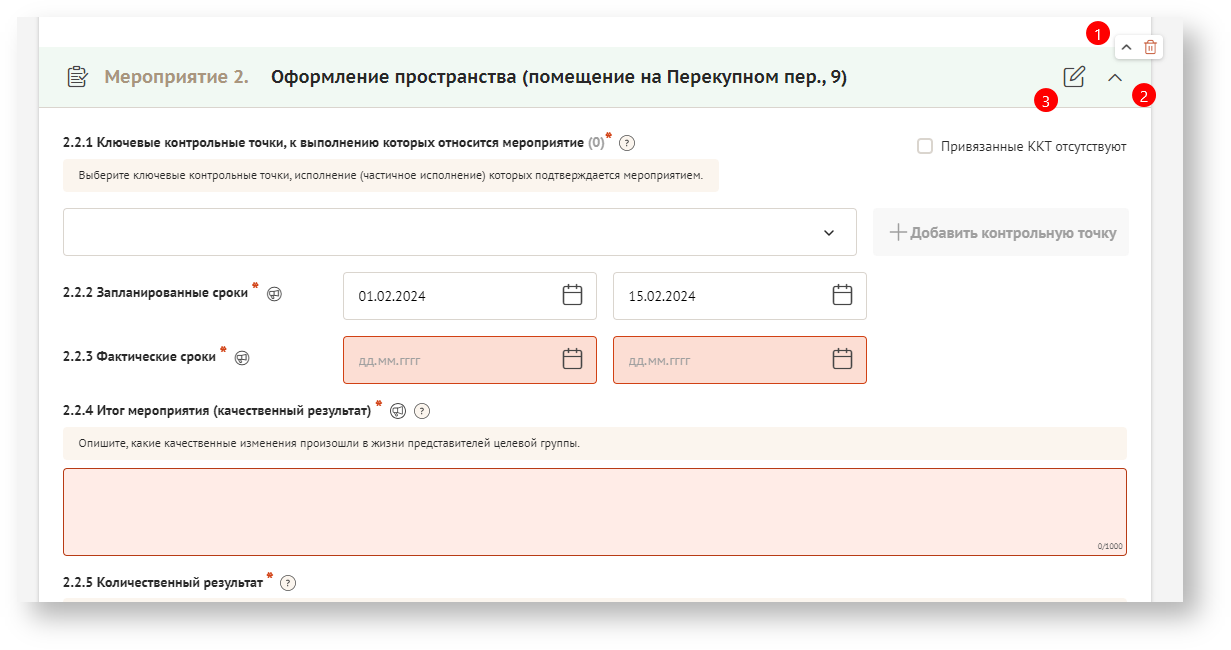Screen dimensions: 1231x650
Task: Click into the Итог мероприятия text area
Action: tap(594, 511)
